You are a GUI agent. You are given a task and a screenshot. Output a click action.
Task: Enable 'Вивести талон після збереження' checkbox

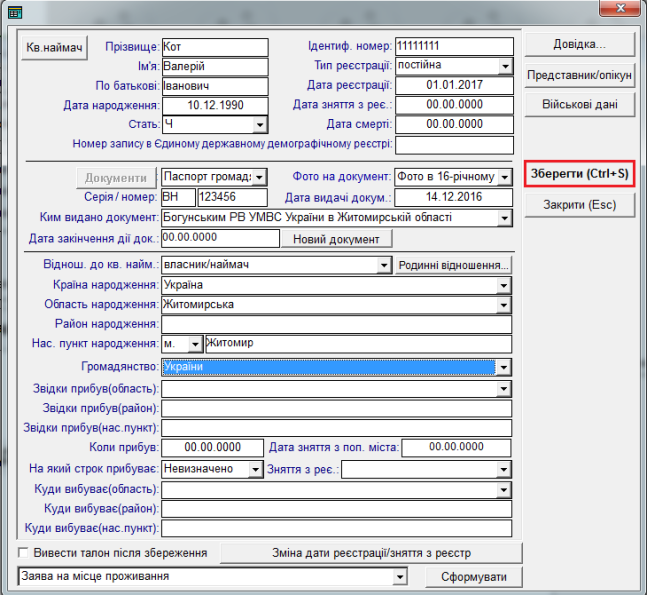(x=24, y=553)
